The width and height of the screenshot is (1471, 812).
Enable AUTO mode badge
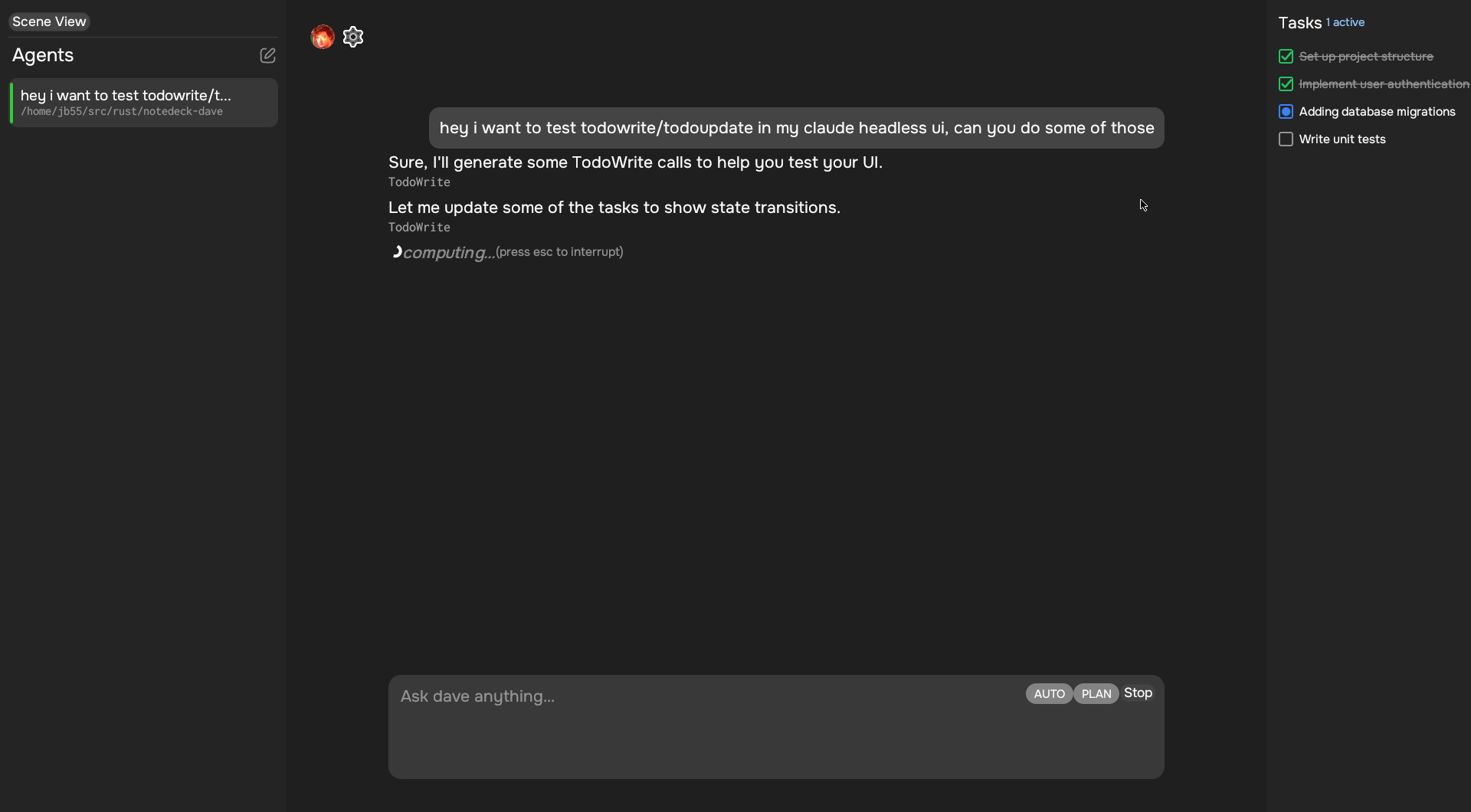(x=1049, y=694)
